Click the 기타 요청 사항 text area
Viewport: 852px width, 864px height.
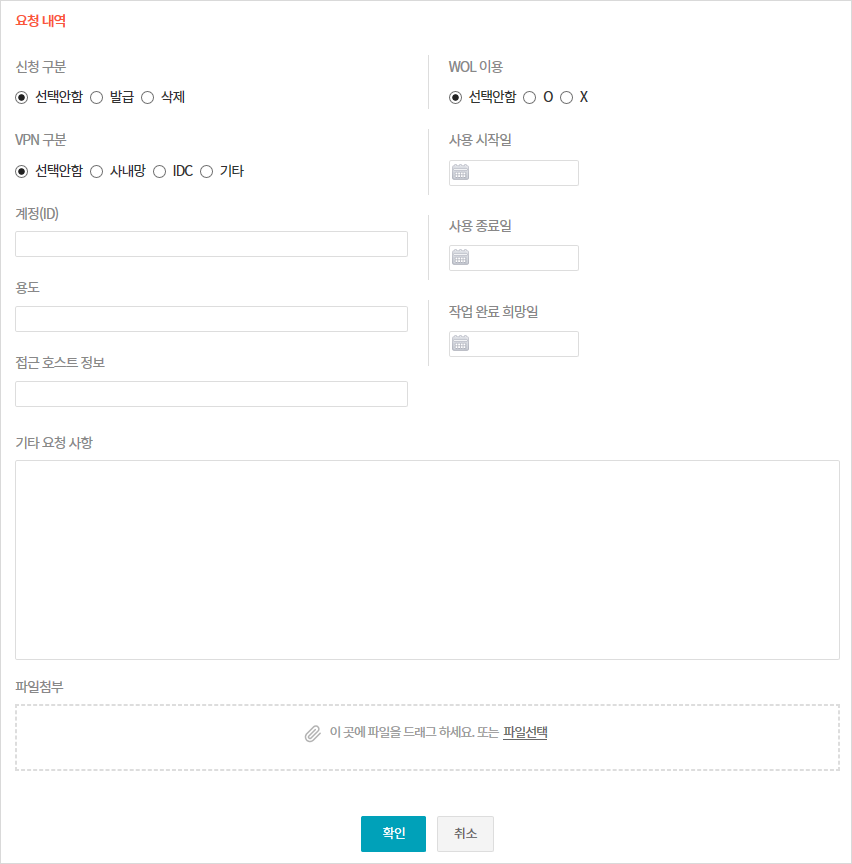pyautogui.click(x=427, y=560)
